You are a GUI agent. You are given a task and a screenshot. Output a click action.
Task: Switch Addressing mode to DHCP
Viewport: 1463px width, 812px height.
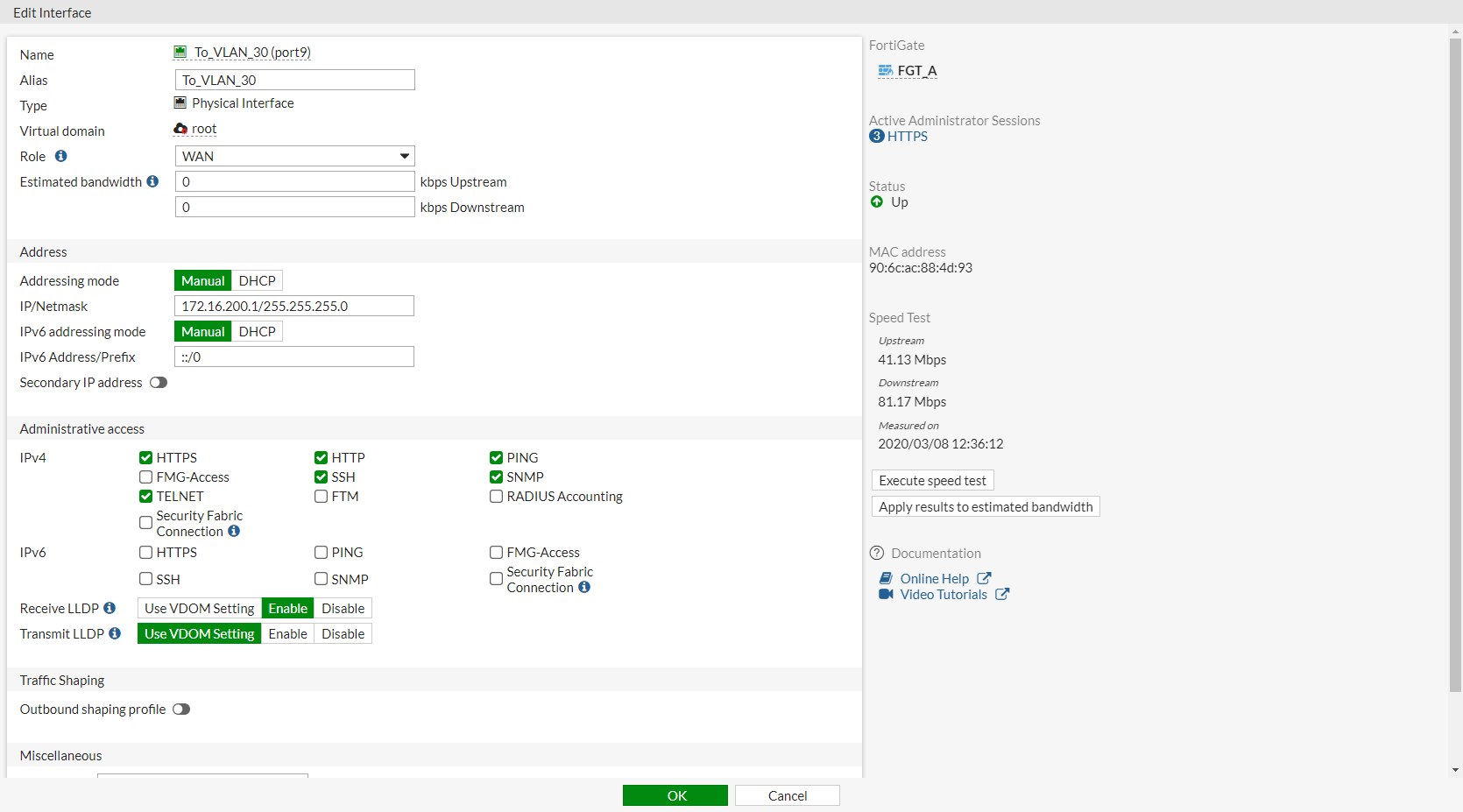pos(257,280)
